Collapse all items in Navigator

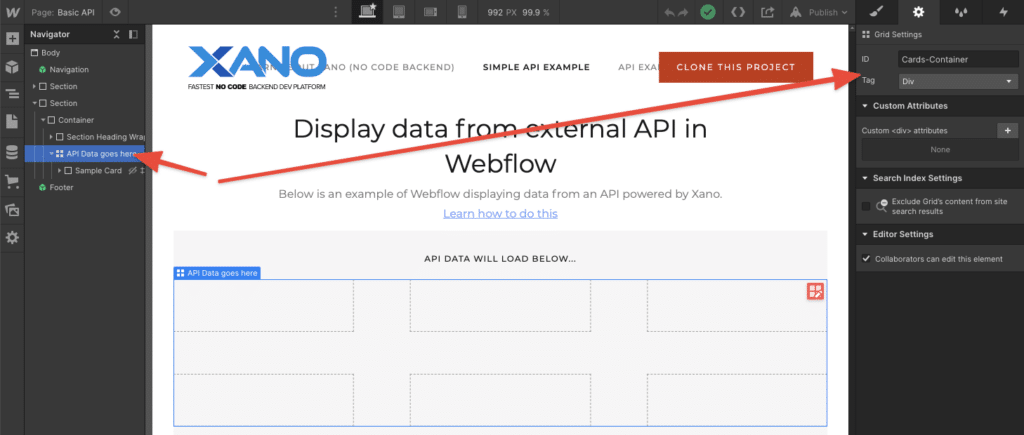tap(117, 35)
